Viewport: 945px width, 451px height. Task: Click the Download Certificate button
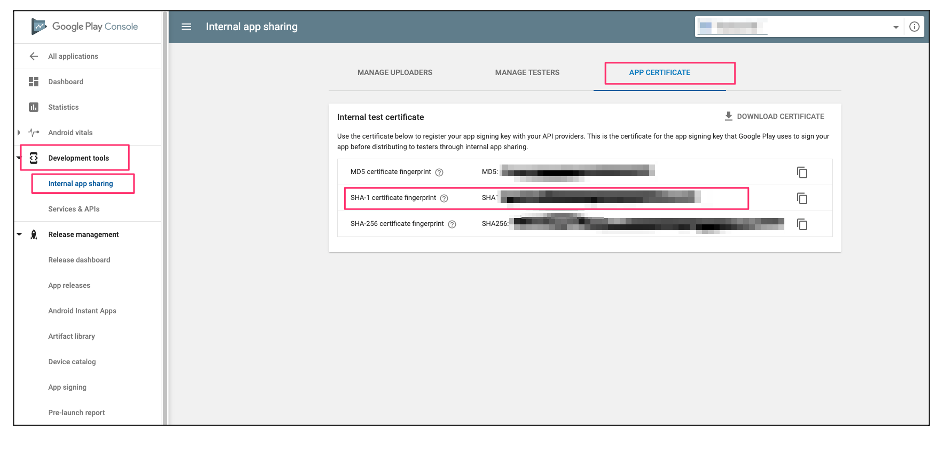pos(774,117)
